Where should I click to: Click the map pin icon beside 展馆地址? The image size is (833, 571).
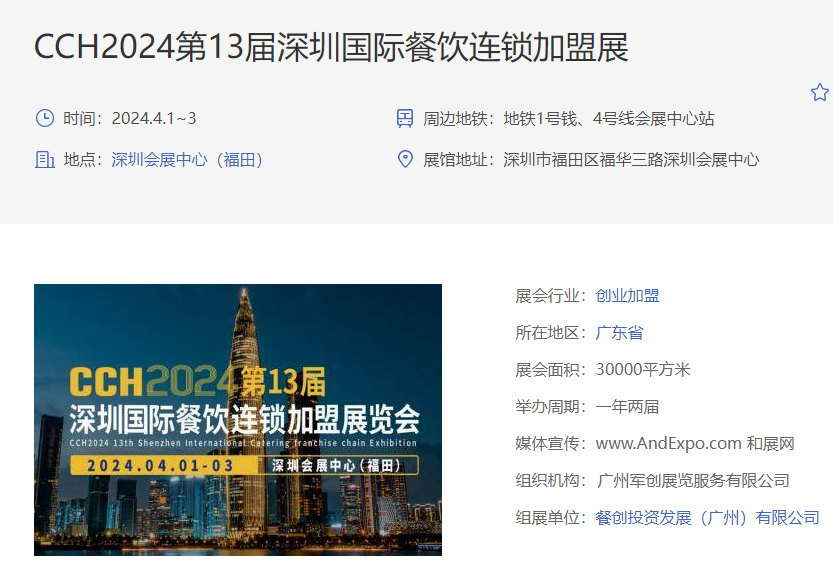pyautogui.click(x=405, y=159)
